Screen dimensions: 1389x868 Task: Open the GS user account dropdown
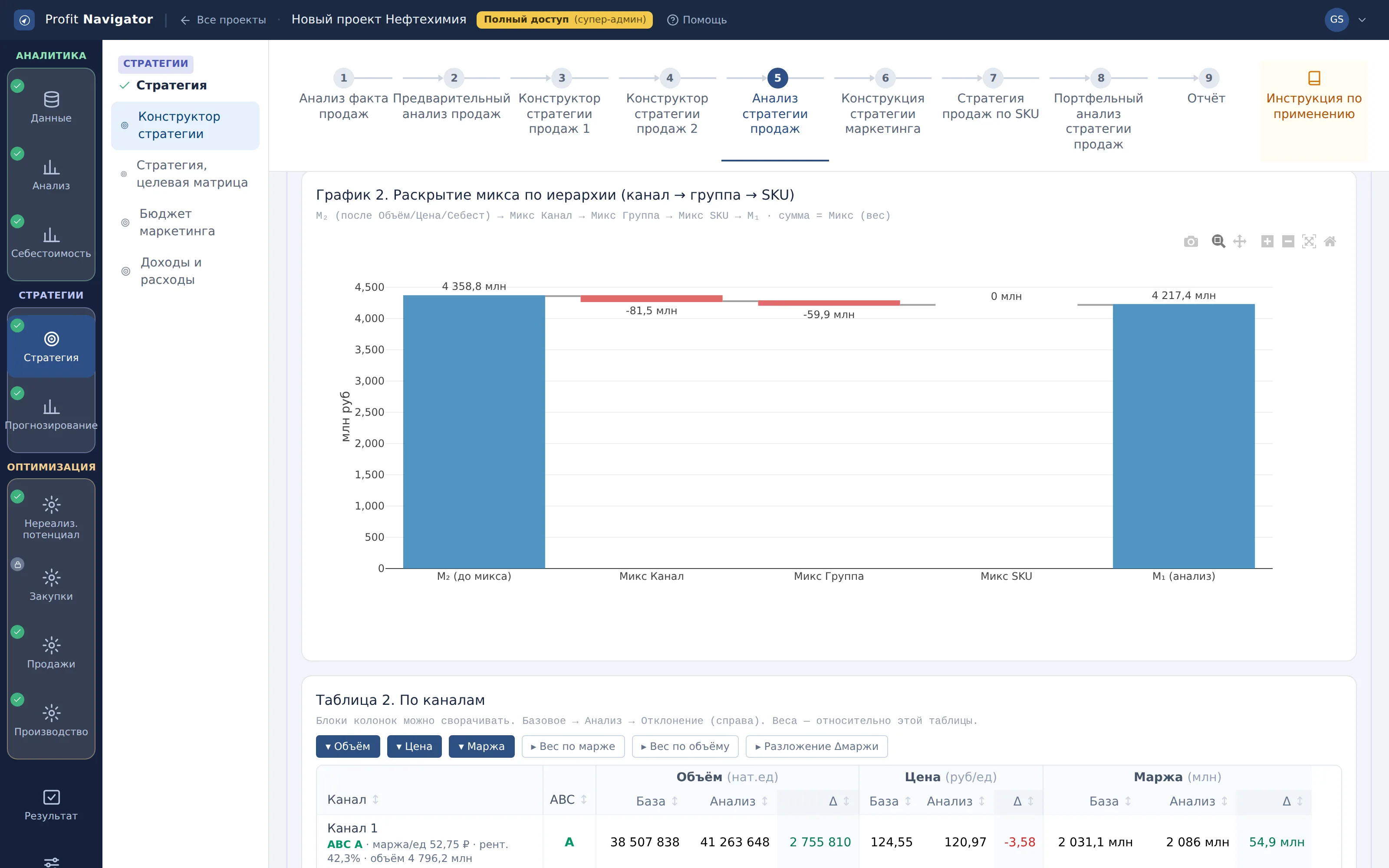coord(1346,20)
